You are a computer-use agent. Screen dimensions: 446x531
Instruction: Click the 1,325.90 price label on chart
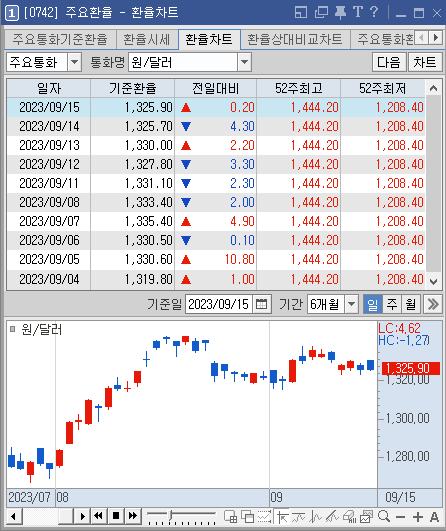(x=411, y=368)
